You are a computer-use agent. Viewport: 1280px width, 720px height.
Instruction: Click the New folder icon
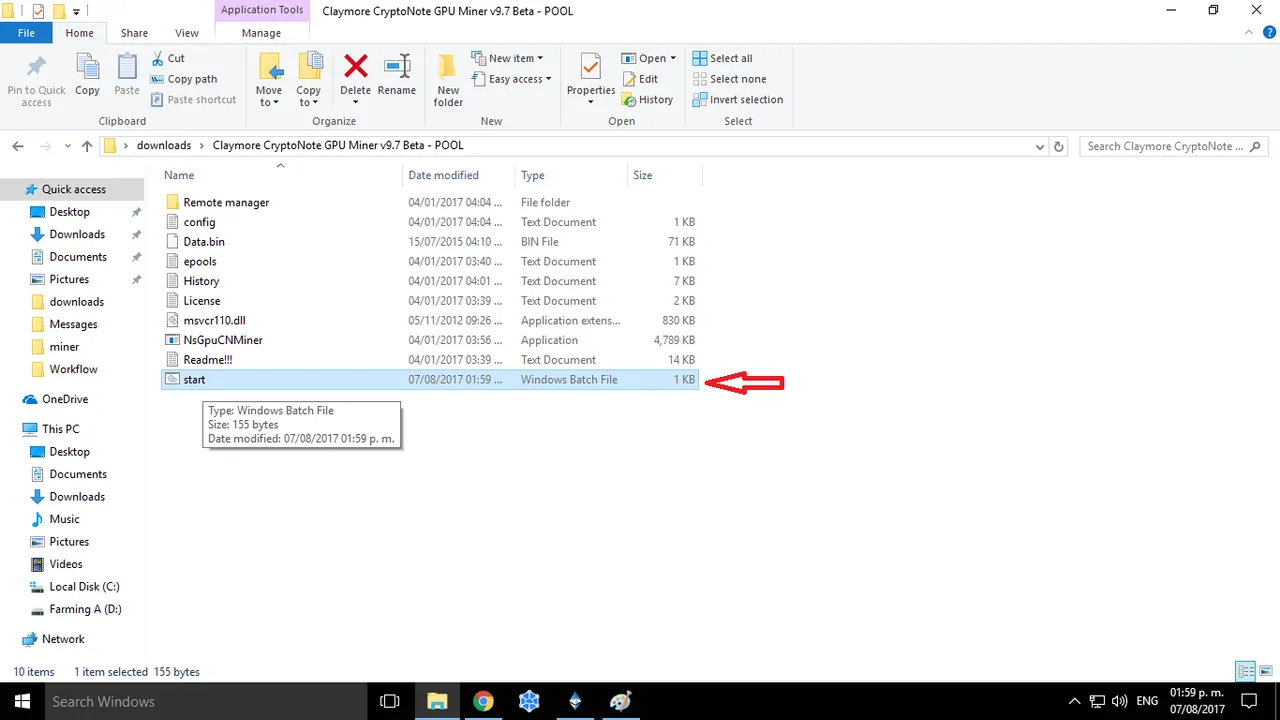(x=448, y=67)
